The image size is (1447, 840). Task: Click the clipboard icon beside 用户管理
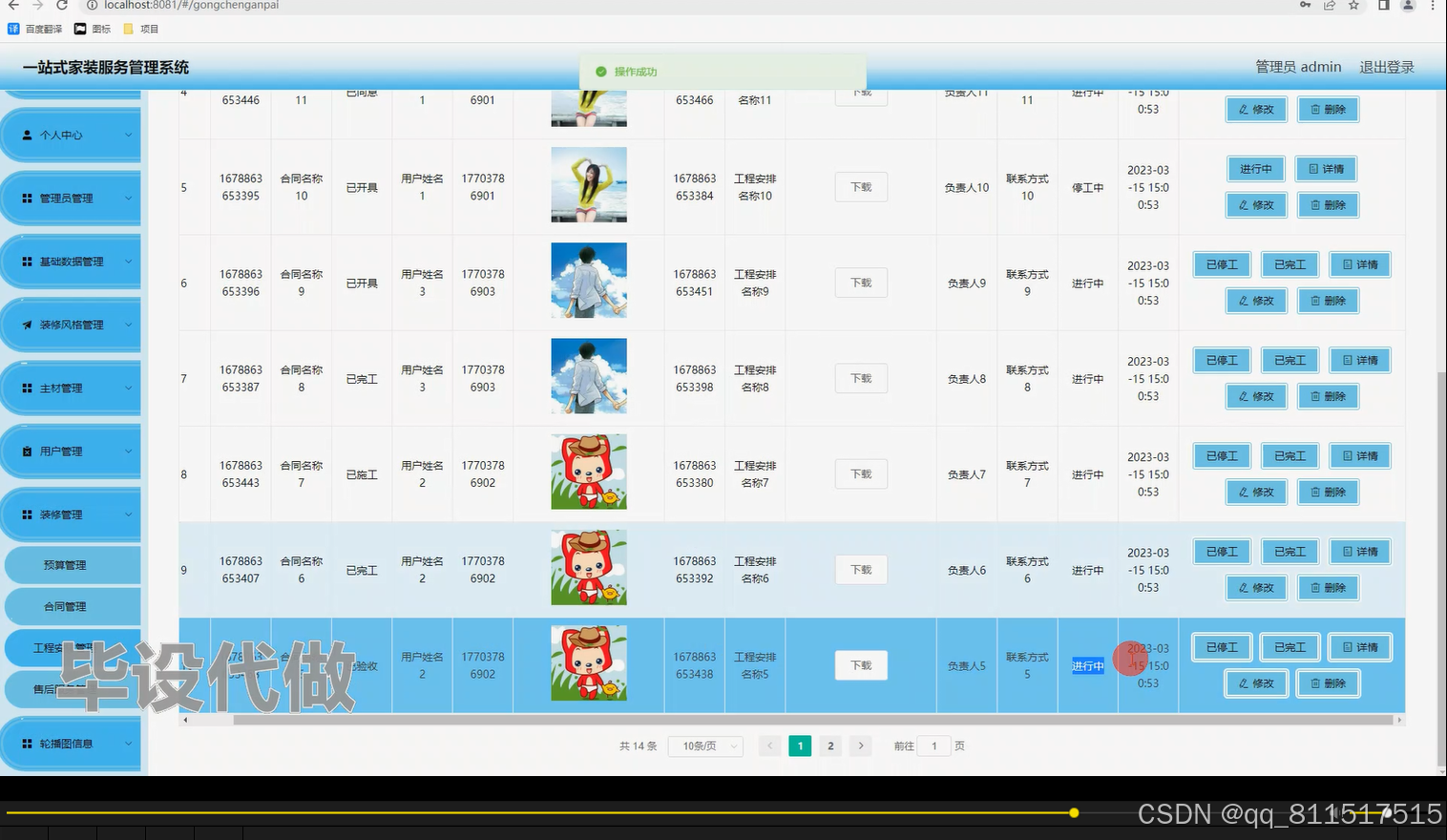coord(28,451)
